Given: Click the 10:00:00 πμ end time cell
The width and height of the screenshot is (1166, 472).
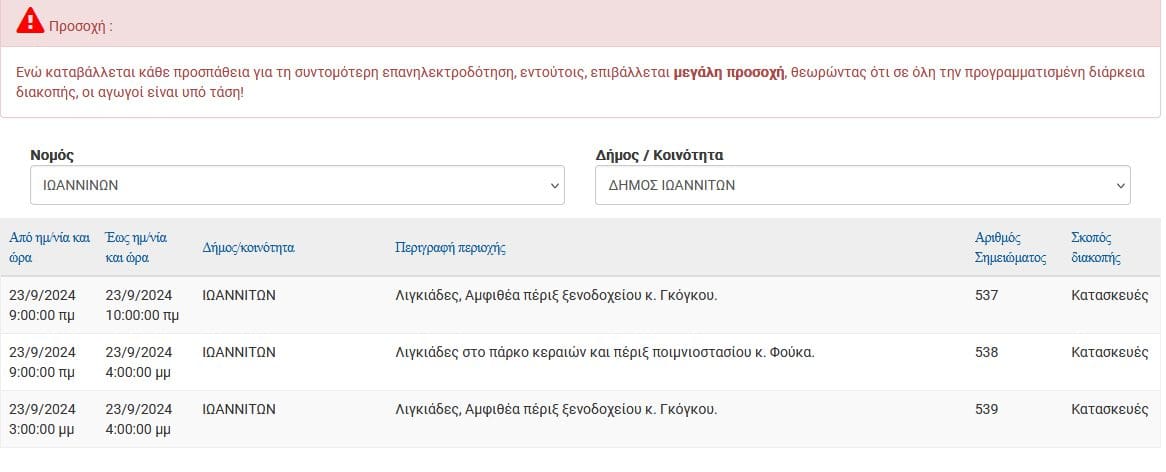Looking at the screenshot, I should 142,315.
